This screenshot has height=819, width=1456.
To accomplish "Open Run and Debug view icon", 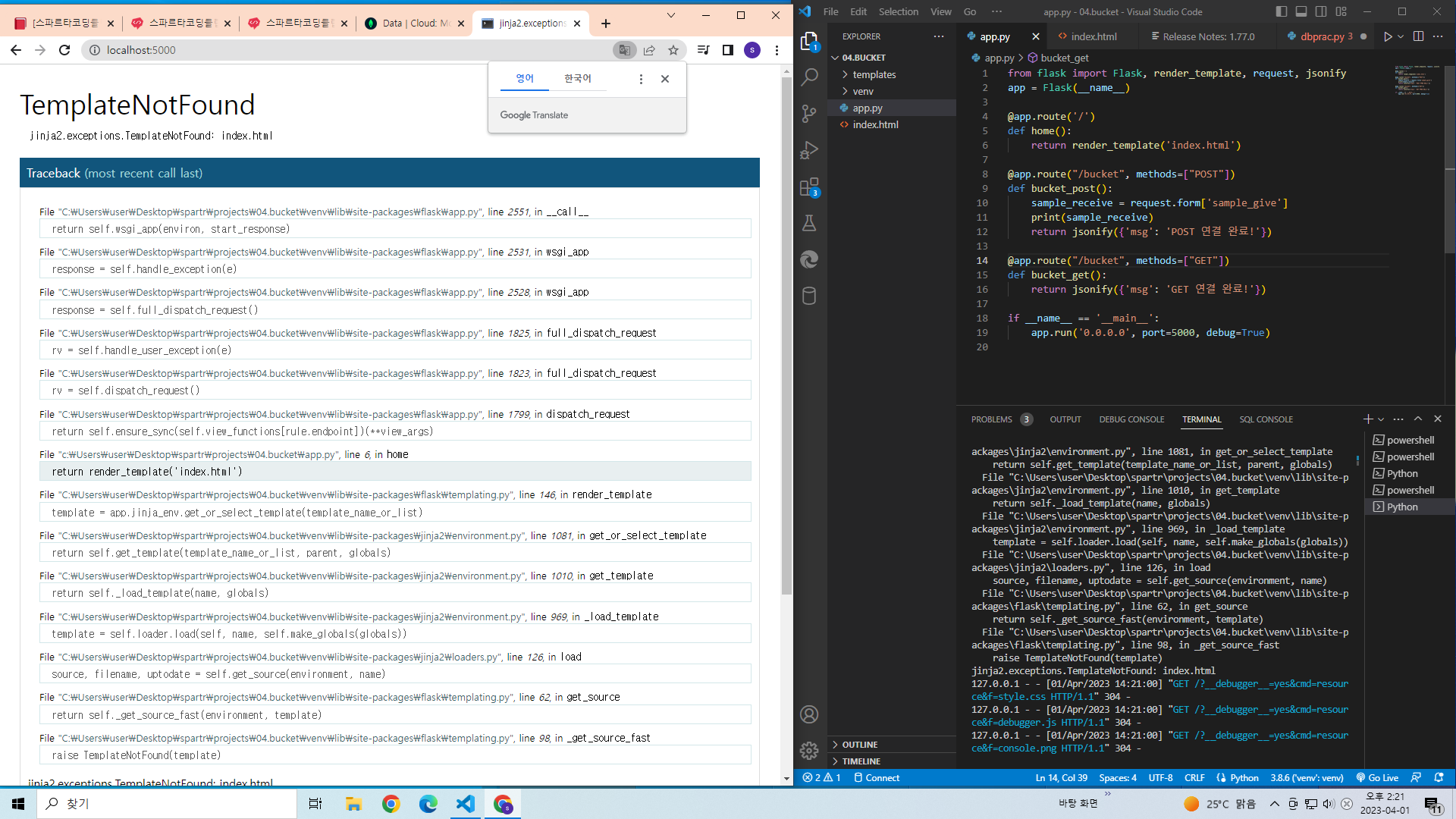I will pos(809,150).
